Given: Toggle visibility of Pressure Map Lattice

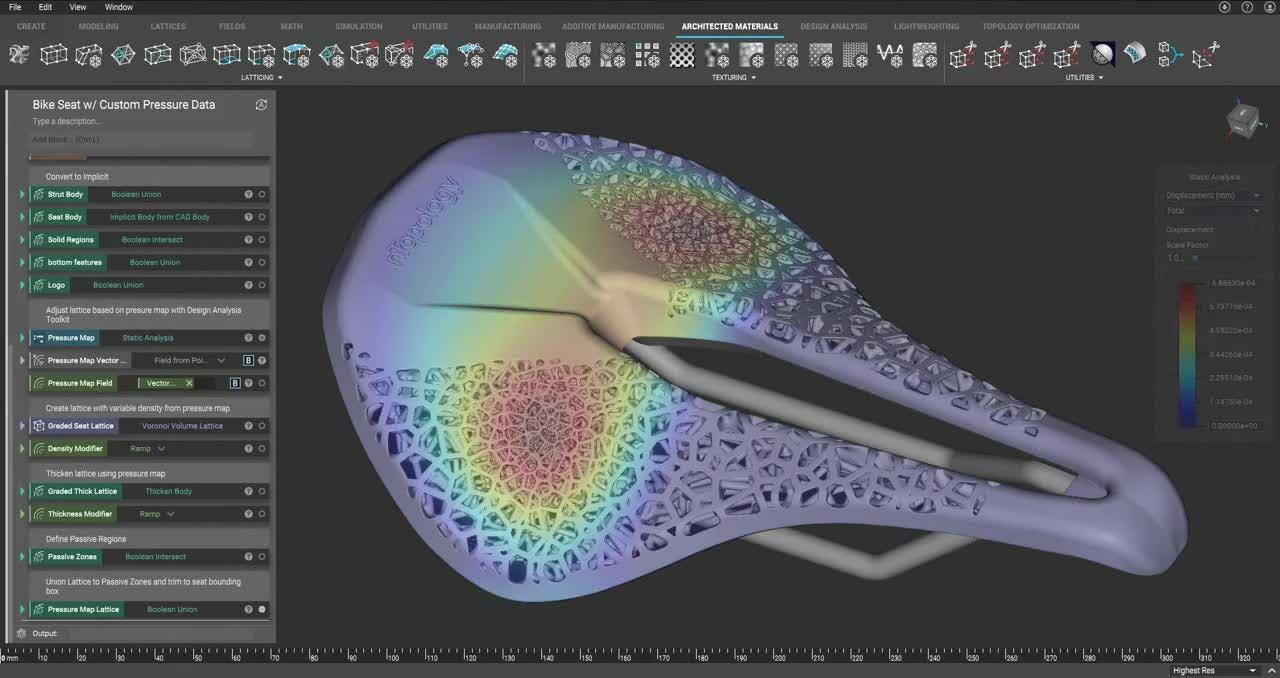Looking at the screenshot, I should pos(262,609).
